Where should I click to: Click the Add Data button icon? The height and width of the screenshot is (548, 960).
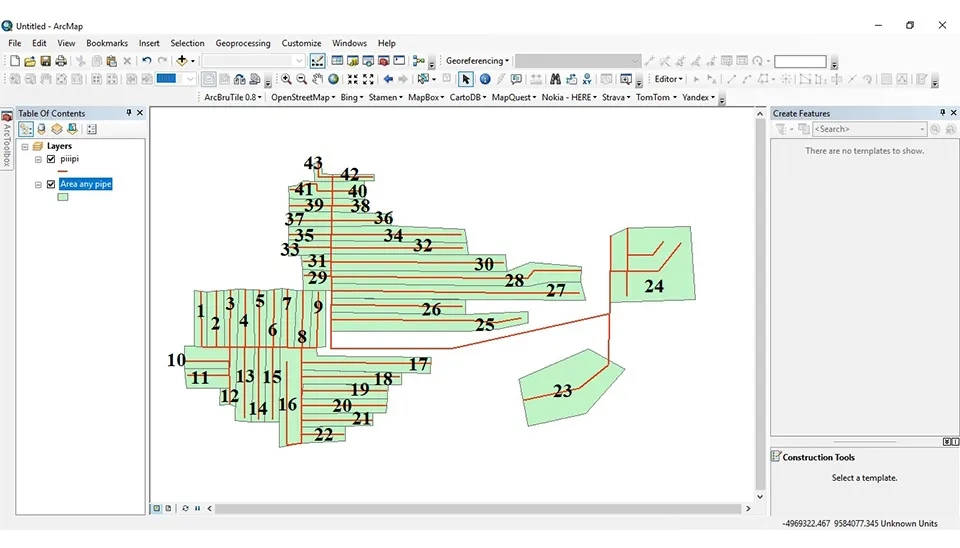point(183,61)
